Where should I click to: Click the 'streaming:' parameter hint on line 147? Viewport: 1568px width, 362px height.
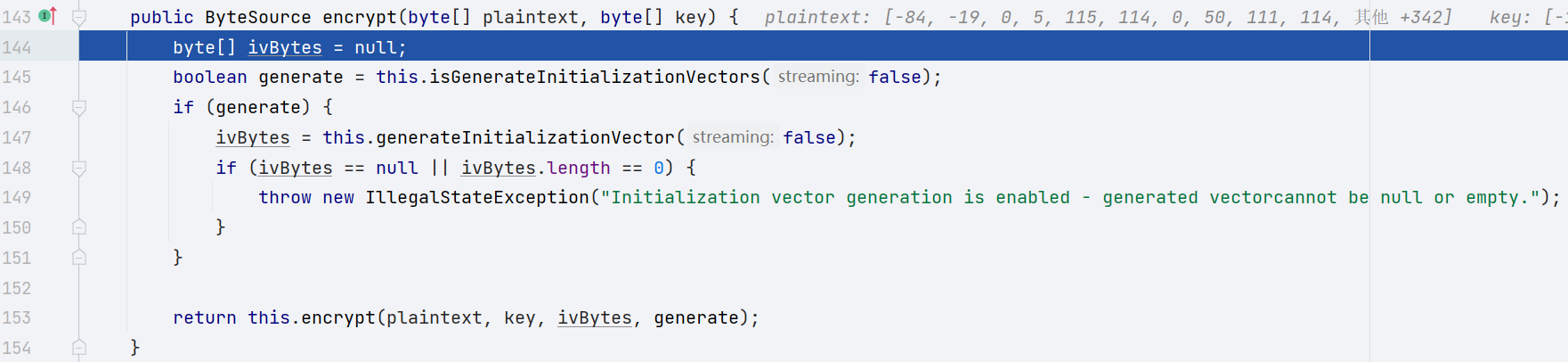coord(733,137)
